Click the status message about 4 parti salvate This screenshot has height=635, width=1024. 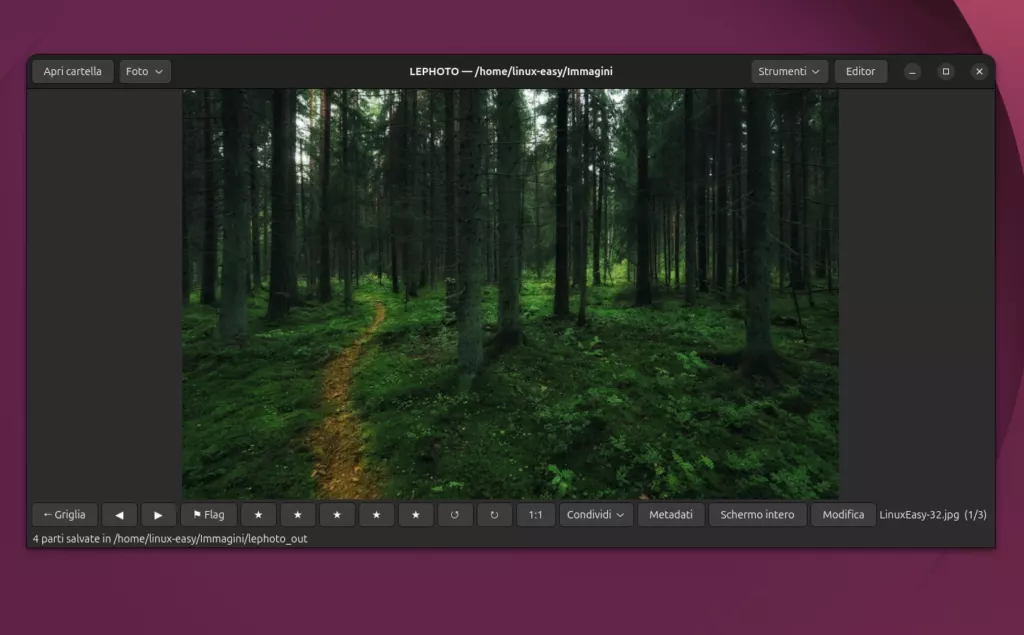point(170,539)
